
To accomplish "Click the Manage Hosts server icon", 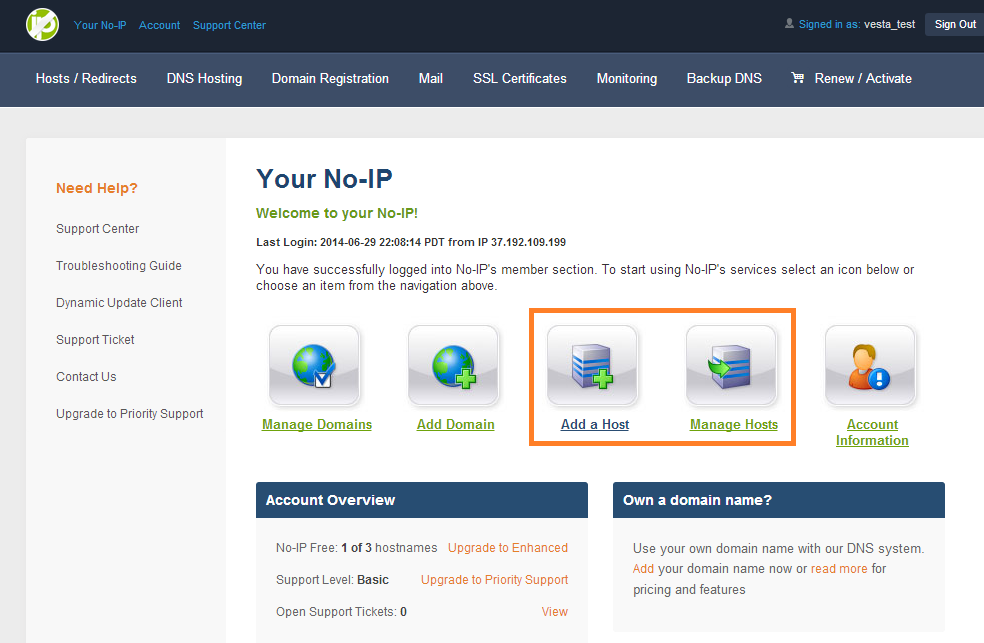I will click(731, 365).
